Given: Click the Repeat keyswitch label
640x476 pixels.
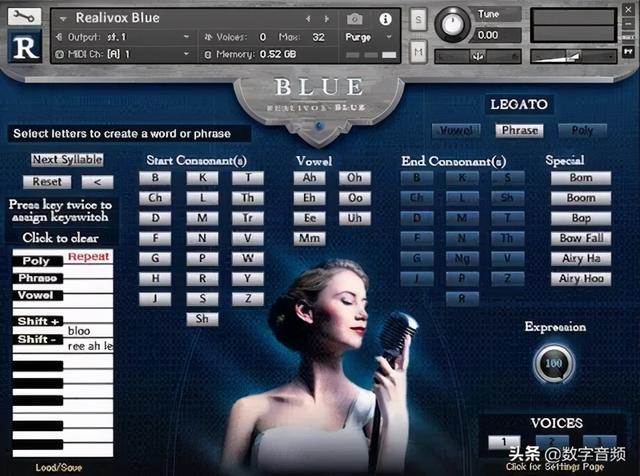Looking at the screenshot, I should 89,257.
